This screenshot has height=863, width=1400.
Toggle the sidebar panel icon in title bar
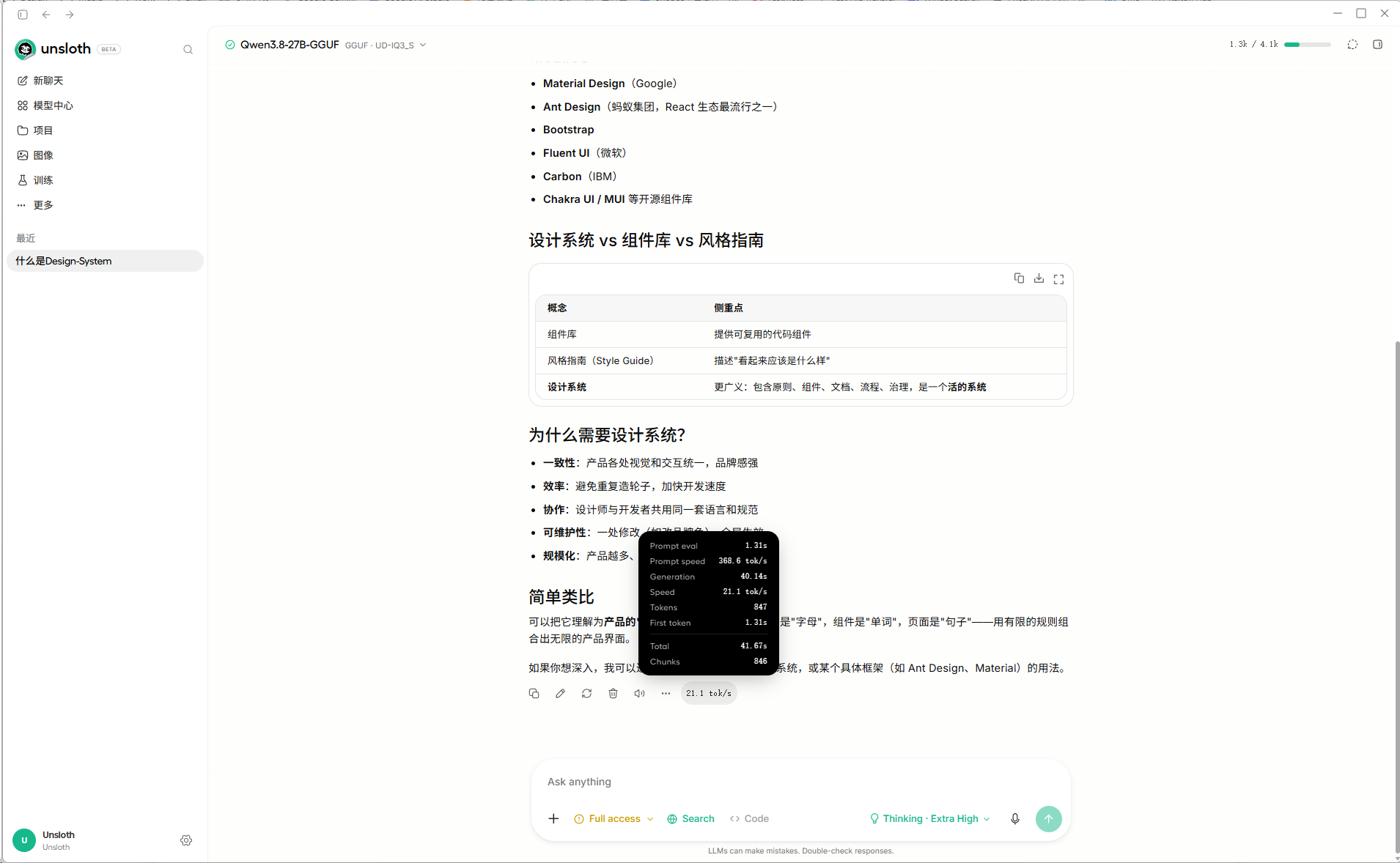tap(23, 15)
